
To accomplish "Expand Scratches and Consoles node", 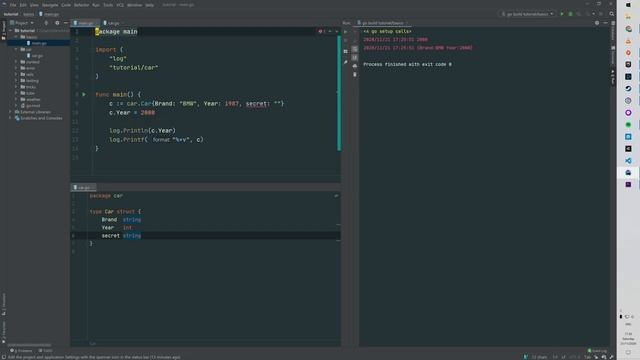I will pos(11,118).
